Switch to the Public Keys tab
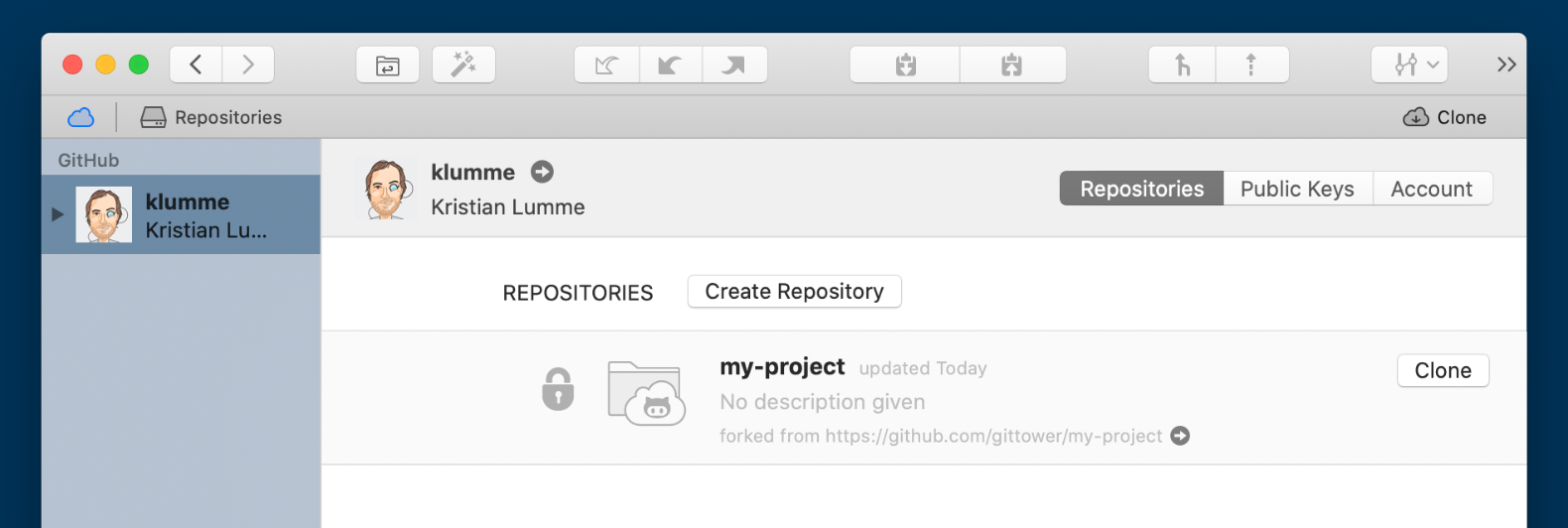The height and width of the screenshot is (528, 1568). click(1297, 189)
